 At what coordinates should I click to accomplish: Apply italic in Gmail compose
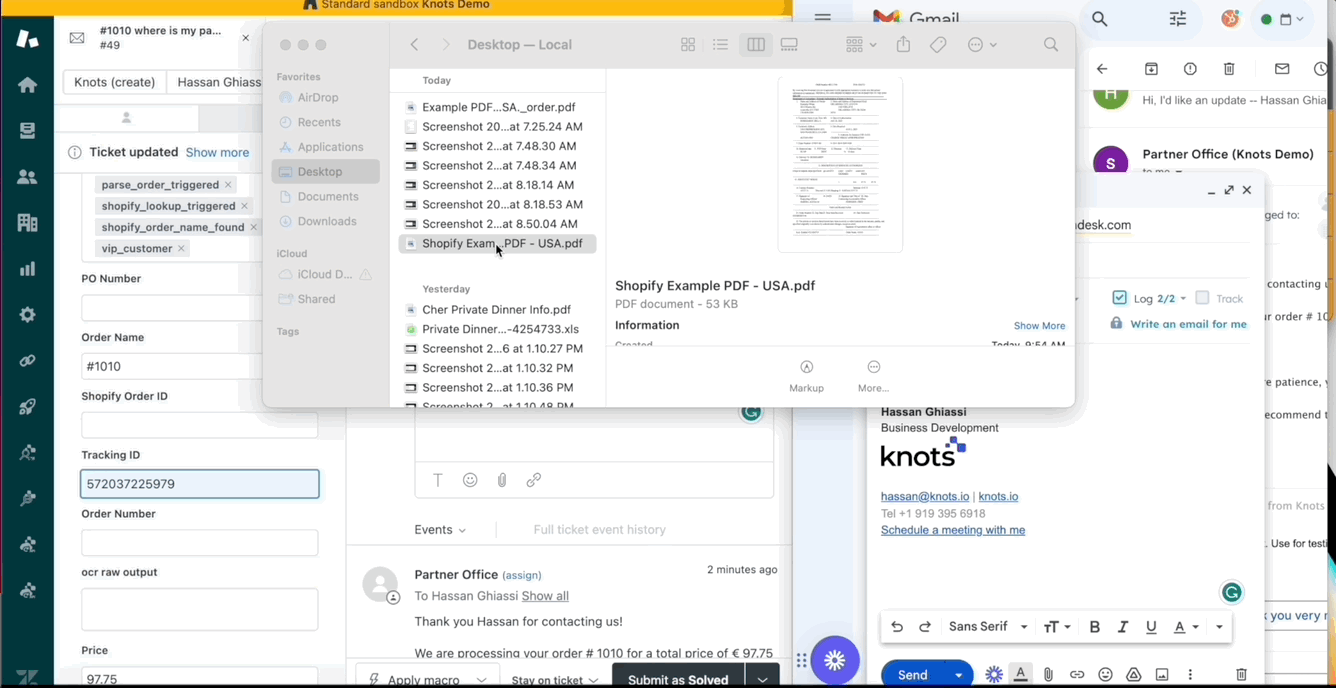click(x=1123, y=627)
